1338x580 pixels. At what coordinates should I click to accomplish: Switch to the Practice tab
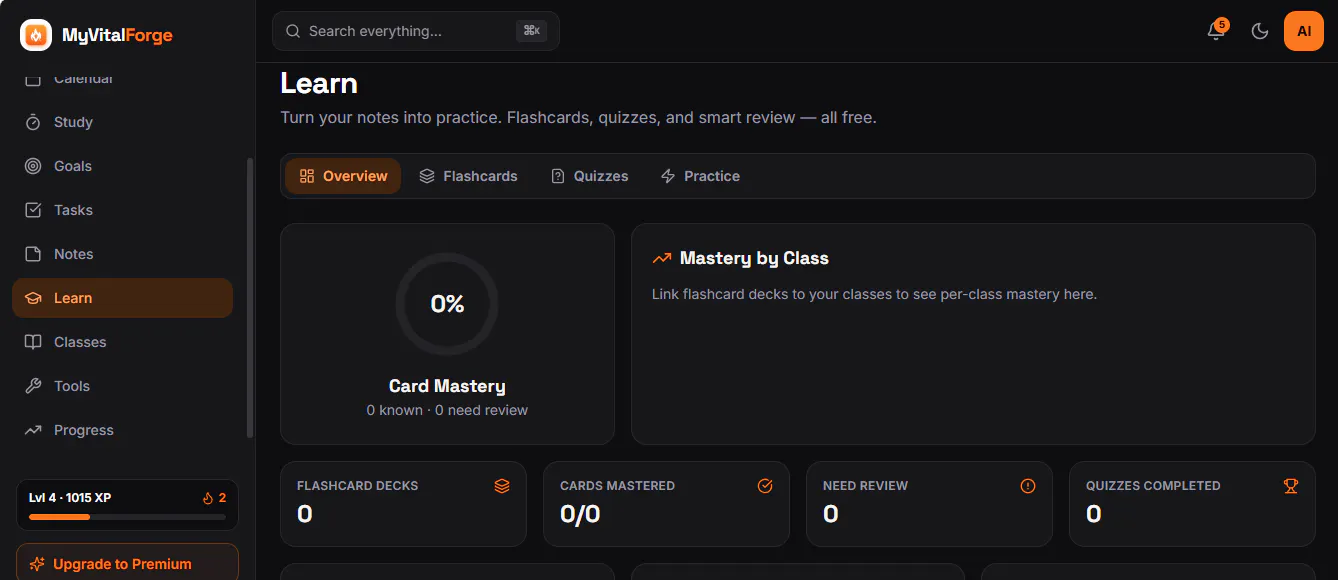click(700, 176)
